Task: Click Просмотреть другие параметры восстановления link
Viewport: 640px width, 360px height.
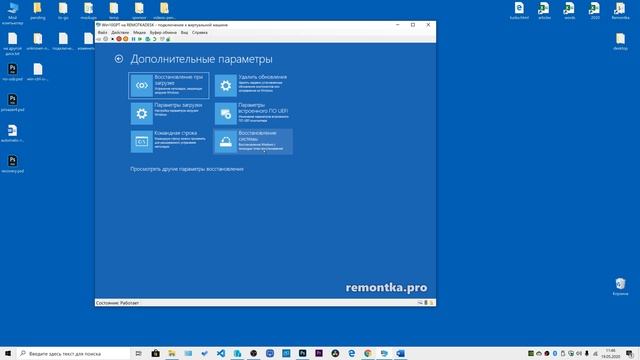Action: (187, 169)
